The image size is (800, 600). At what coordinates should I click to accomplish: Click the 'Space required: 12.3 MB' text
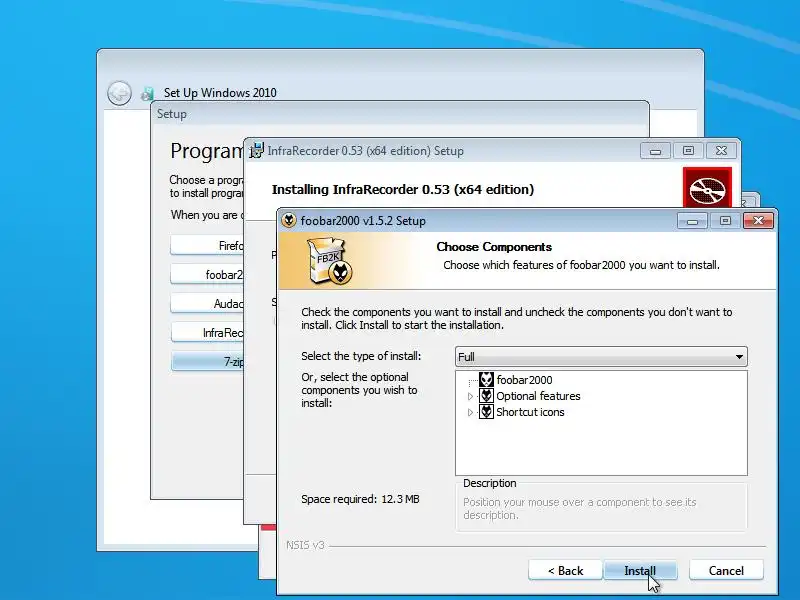pyautogui.click(x=360, y=499)
